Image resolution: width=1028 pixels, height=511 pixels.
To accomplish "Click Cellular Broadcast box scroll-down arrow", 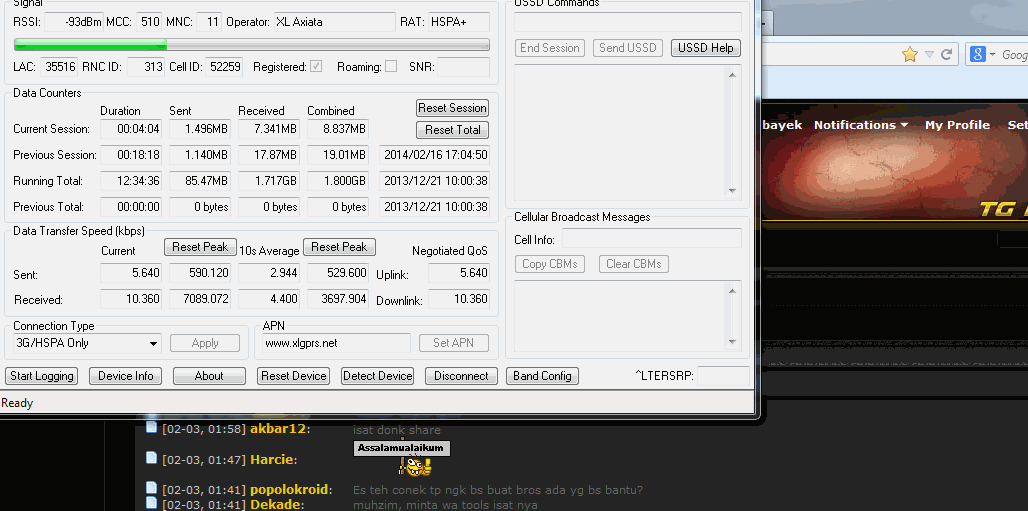I will pyautogui.click(x=732, y=342).
